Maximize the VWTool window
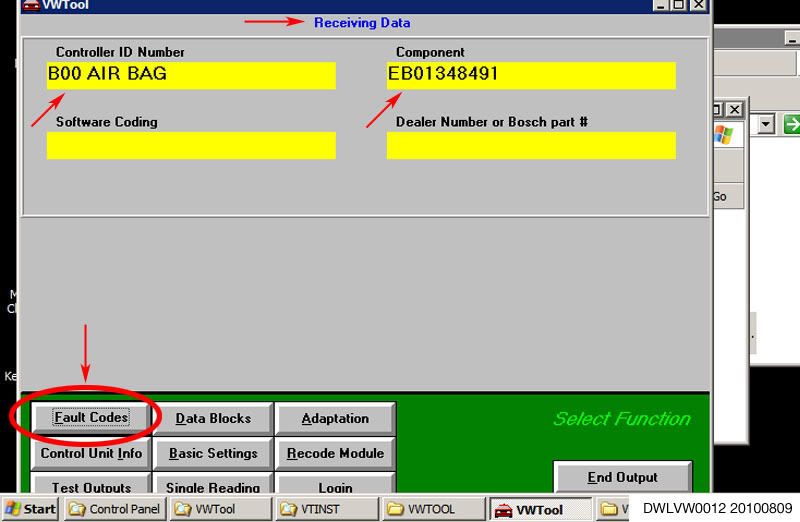The height and width of the screenshot is (522, 800). 679,5
